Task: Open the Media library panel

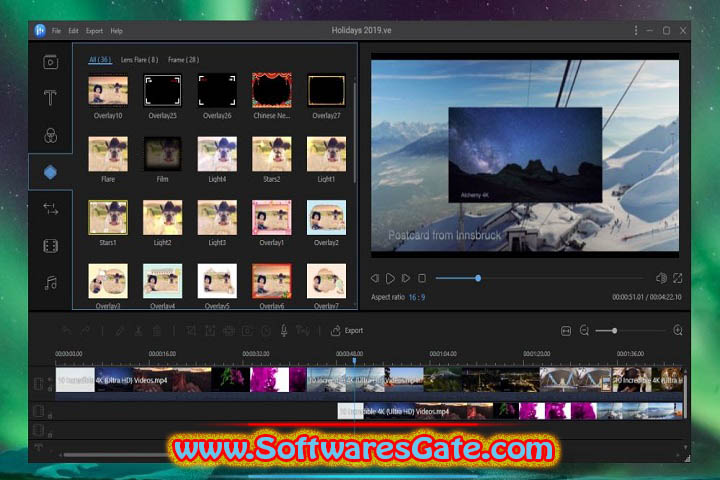Action: (x=51, y=62)
